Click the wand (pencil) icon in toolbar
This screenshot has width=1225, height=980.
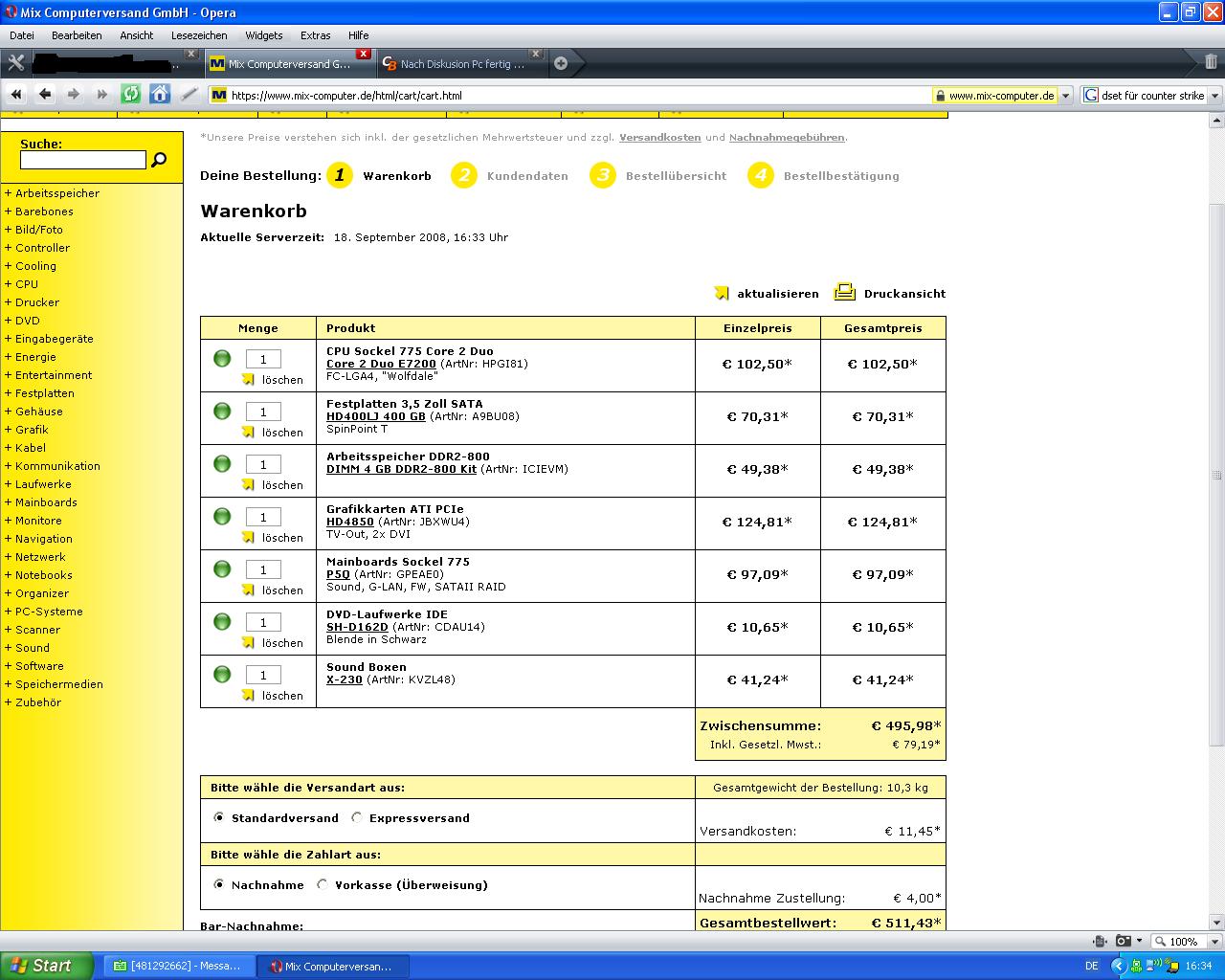189,94
